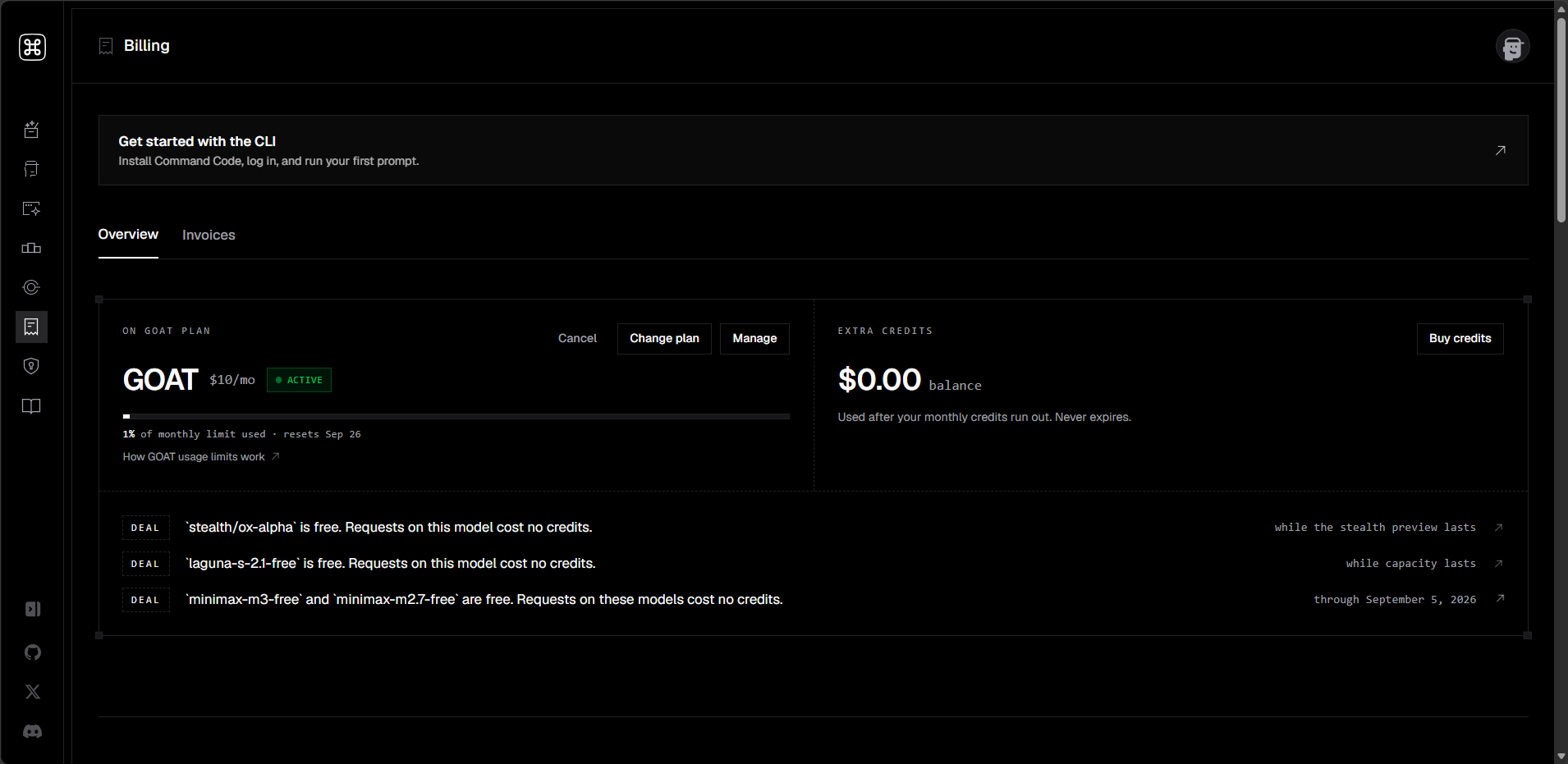Click the Billing page title
This screenshot has width=1568, height=764.
click(147, 46)
